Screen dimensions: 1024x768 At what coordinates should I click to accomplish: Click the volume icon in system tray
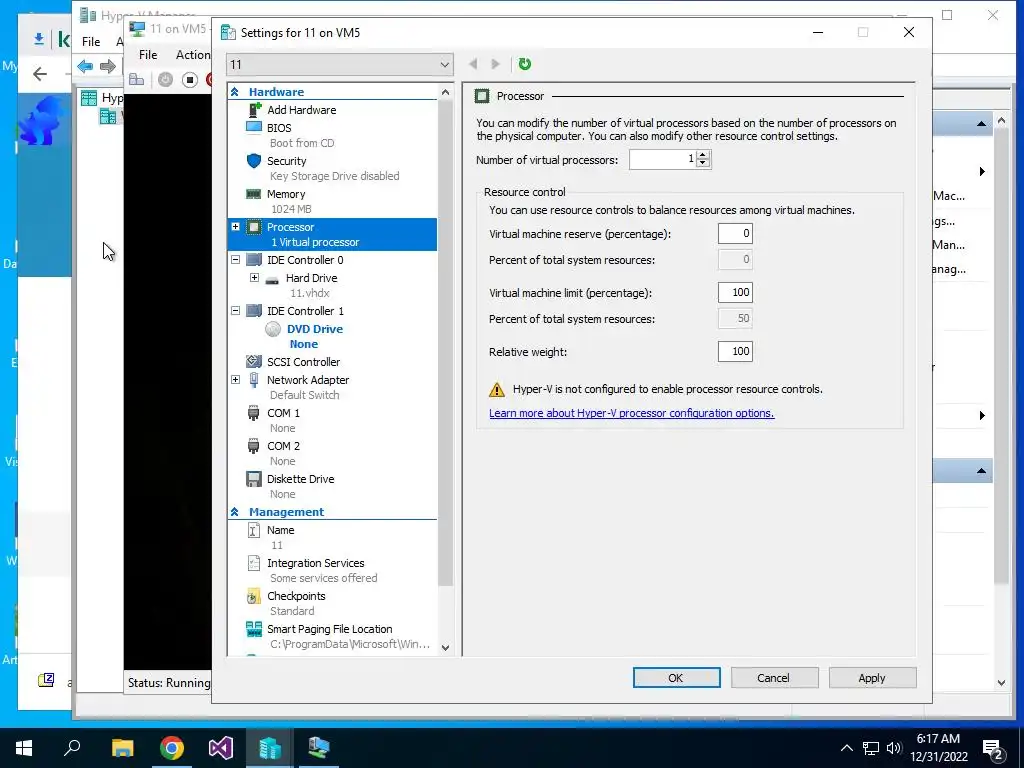pyautogui.click(x=894, y=748)
